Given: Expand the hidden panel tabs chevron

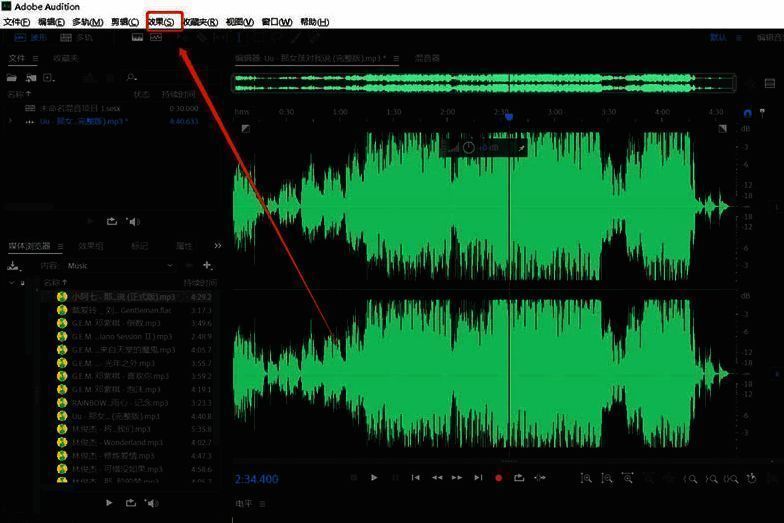Looking at the screenshot, I should (x=218, y=246).
